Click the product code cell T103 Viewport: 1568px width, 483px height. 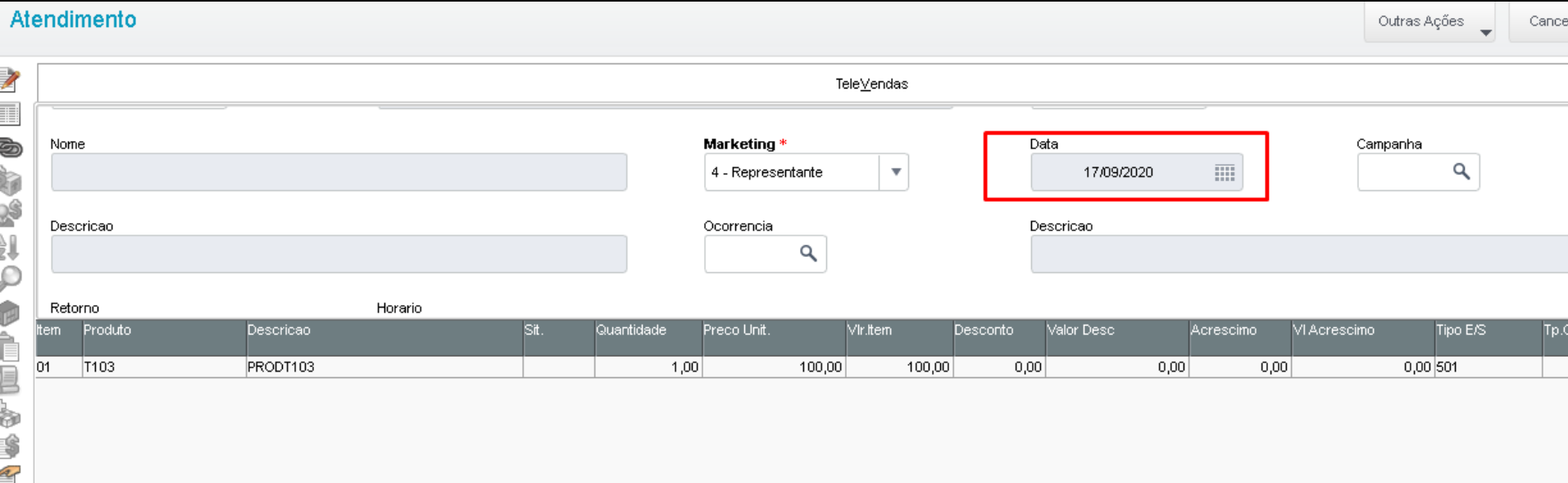pyautogui.click(x=163, y=367)
